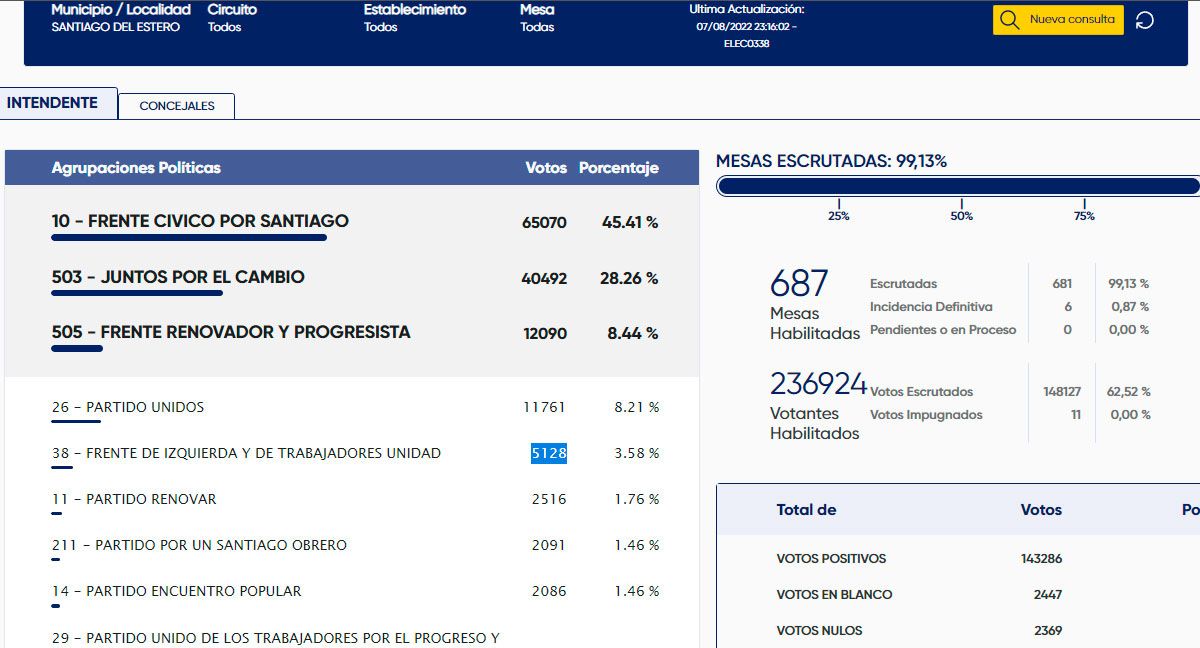Click the Porcentaje column header
1200x648 pixels.
[618, 168]
